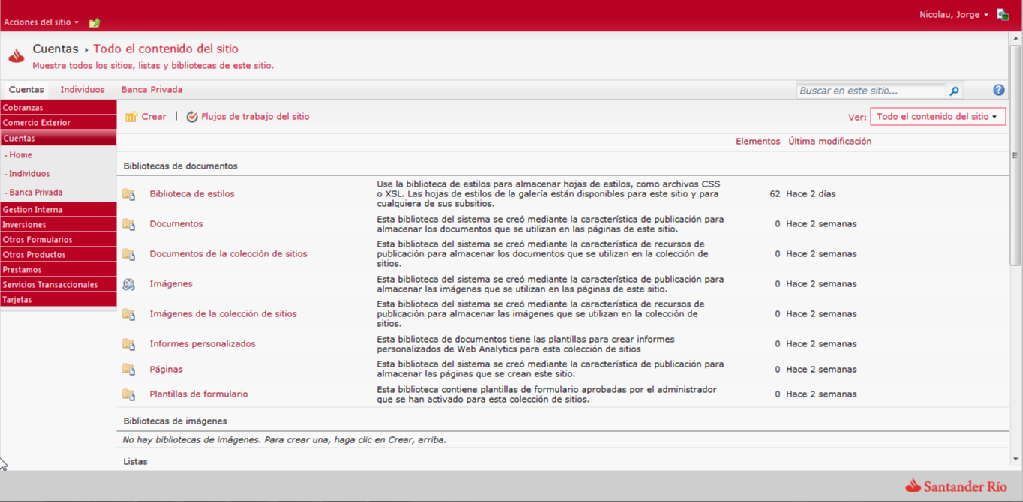Image resolution: width=1023 pixels, height=502 pixels.
Task: Select Cuentas in the left navigation
Action: point(58,138)
